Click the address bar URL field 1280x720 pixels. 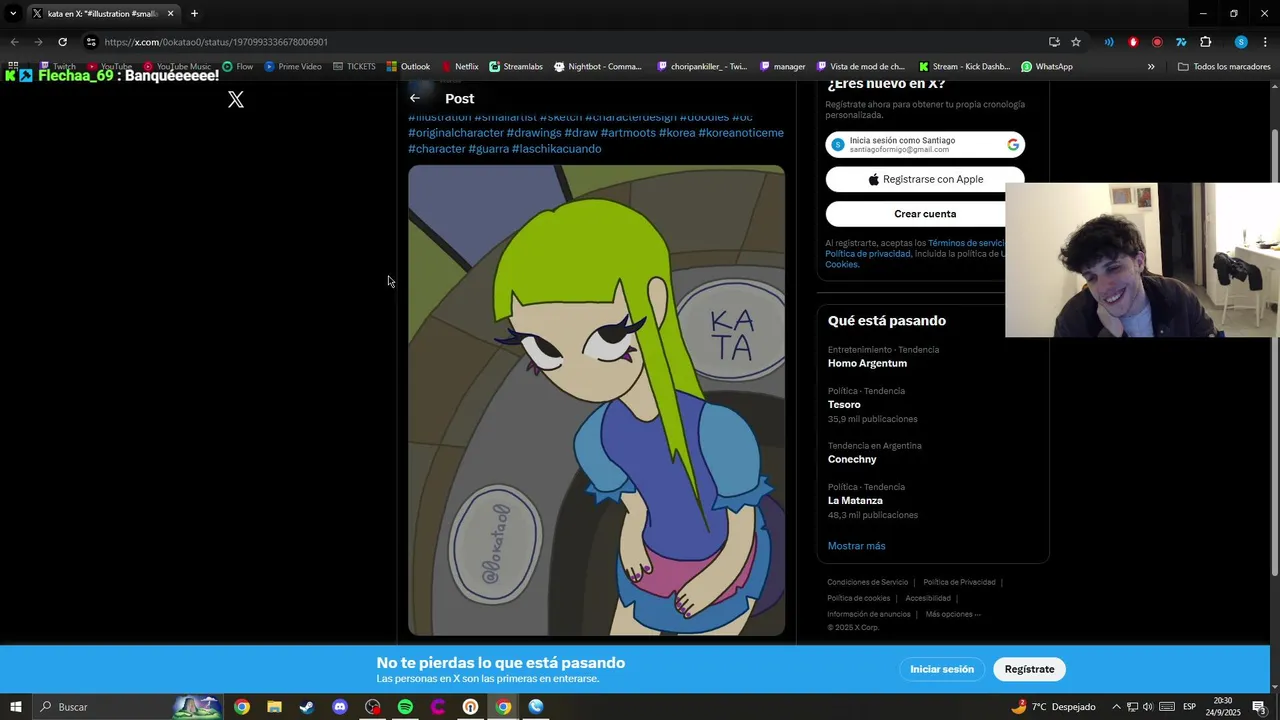click(560, 42)
